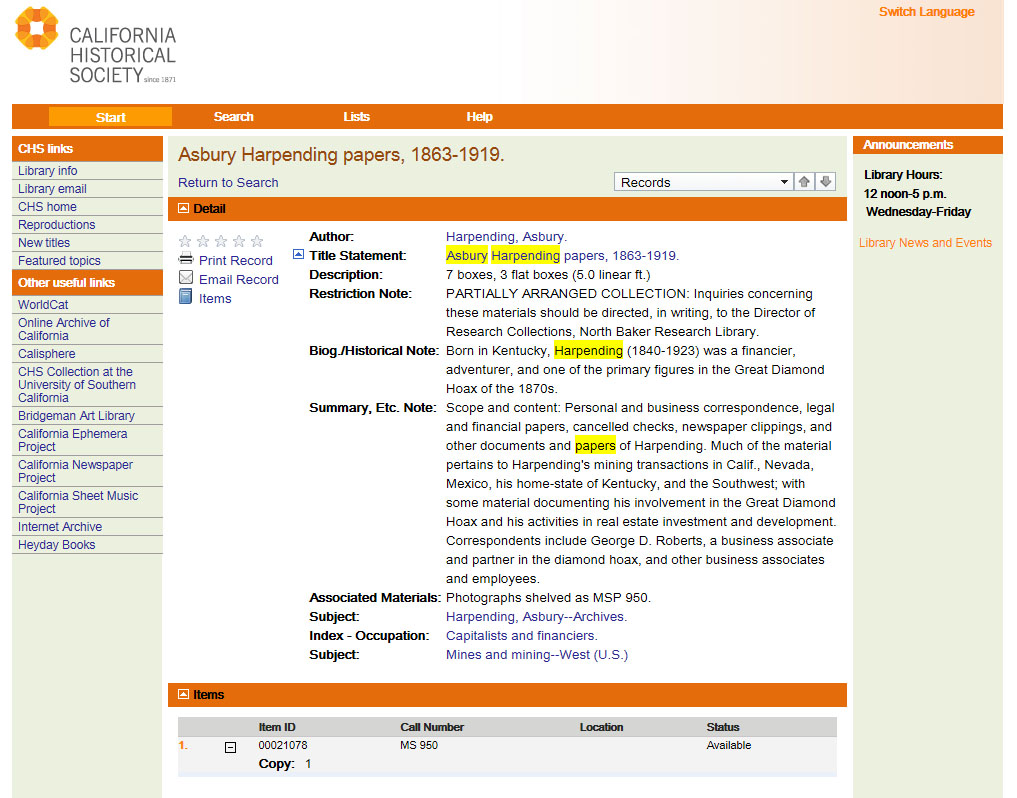Screen dimensions: 1017x798
Task: Rate record with first star
Action: (185, 241)
